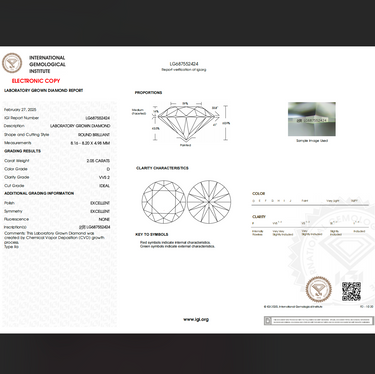Click the 'Fluorescence' label

pos(16,219)
